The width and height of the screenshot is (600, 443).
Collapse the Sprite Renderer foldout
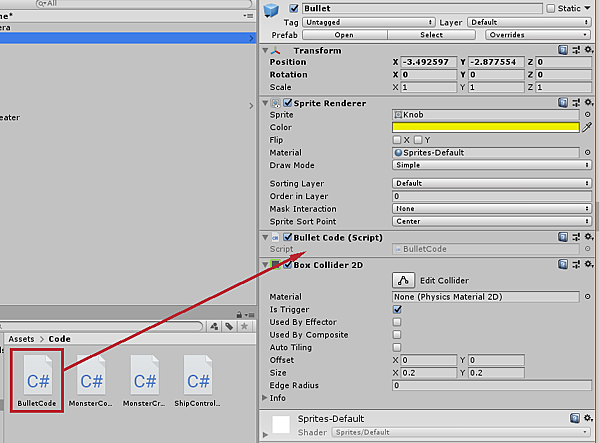(x=265, y=103)
